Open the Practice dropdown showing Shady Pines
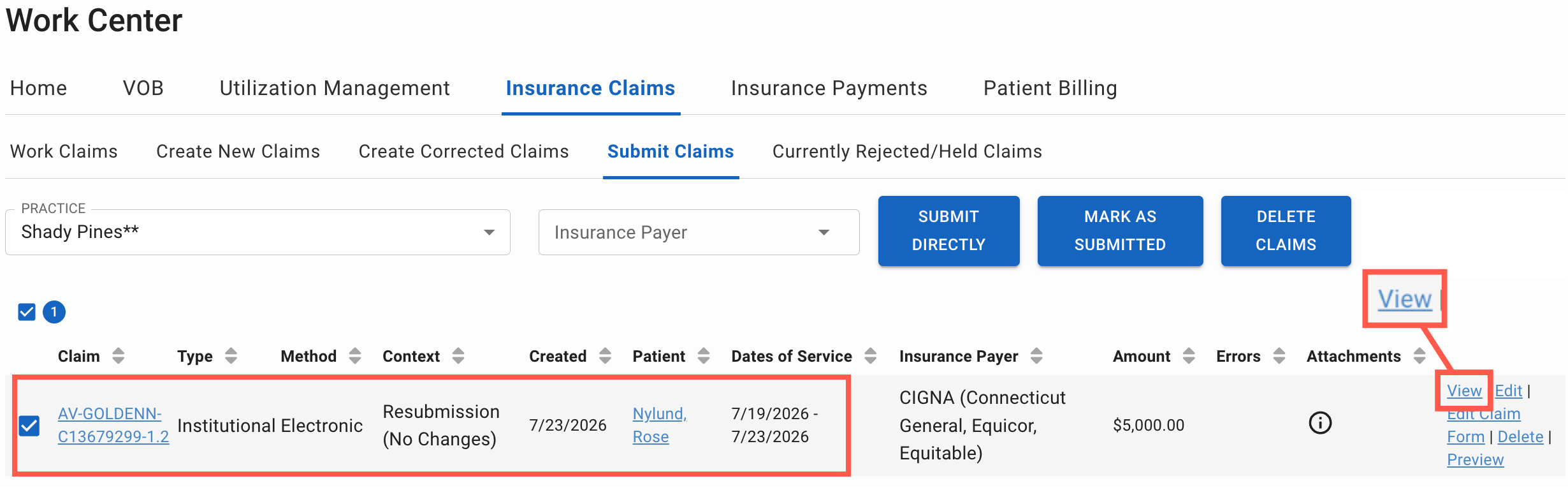 tap(258, 232)
